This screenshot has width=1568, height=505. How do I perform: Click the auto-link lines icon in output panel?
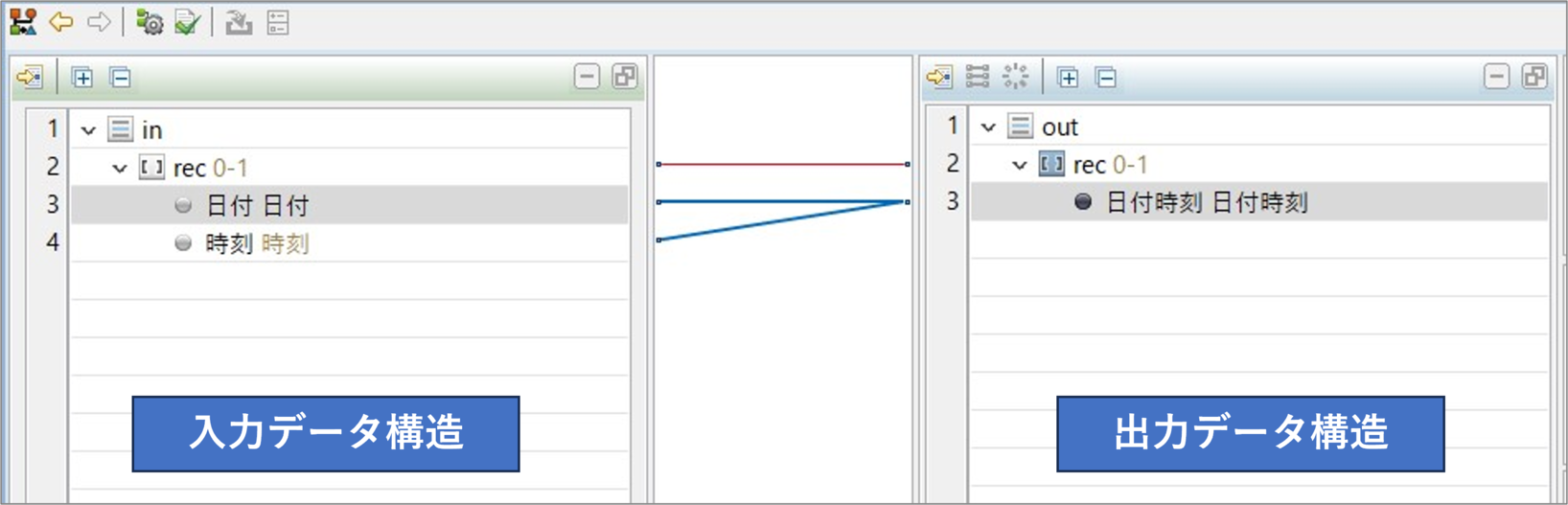tap(978, 77)
